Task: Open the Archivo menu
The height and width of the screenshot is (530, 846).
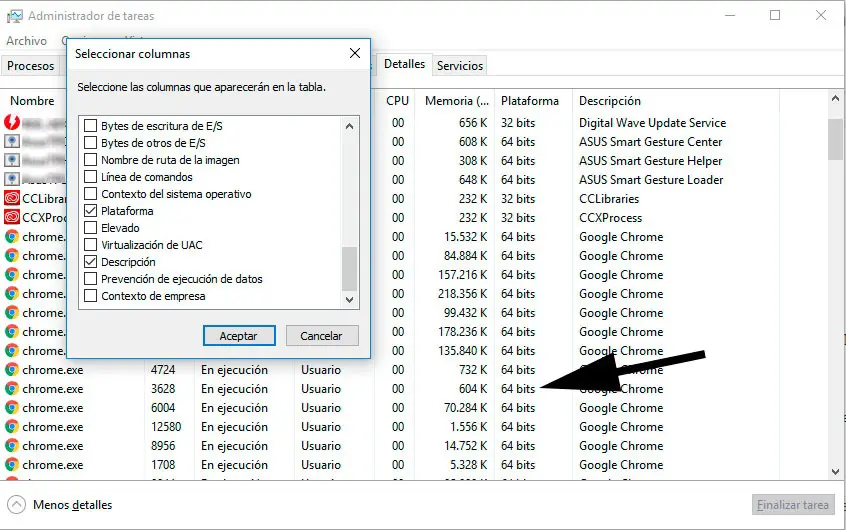Action: (x=26, y=41)
